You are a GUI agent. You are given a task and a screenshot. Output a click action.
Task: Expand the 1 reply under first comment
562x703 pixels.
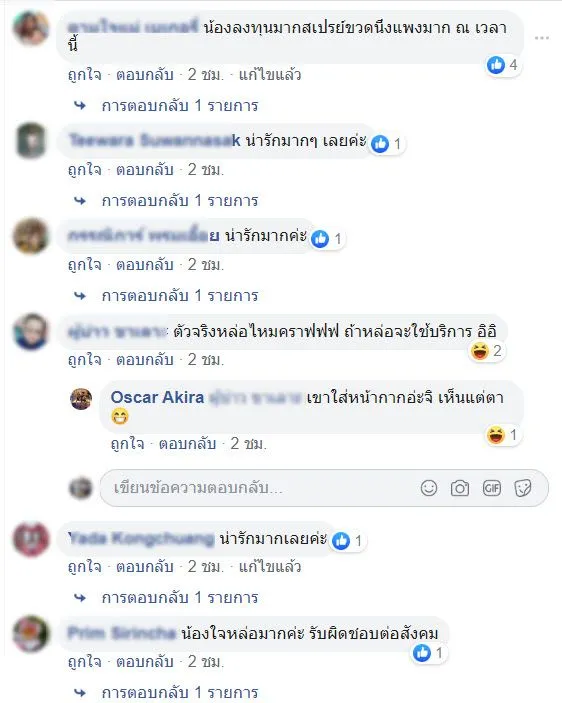click(x=180, y=106)
